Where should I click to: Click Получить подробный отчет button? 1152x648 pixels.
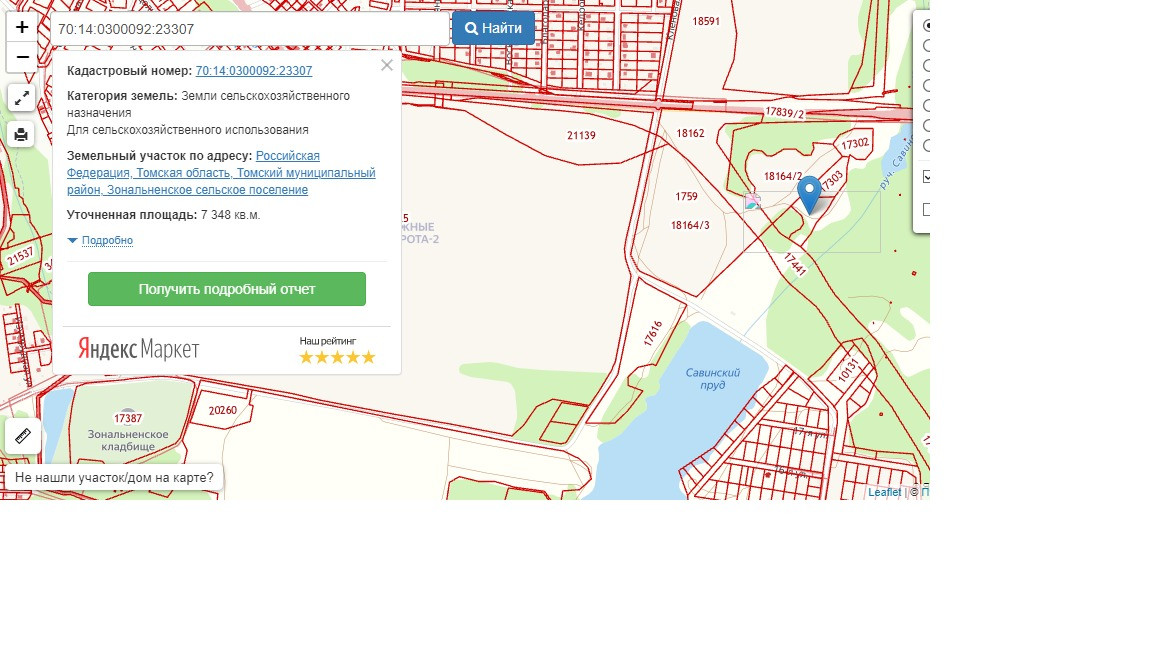pyautogui.click(x=227, y=289)
